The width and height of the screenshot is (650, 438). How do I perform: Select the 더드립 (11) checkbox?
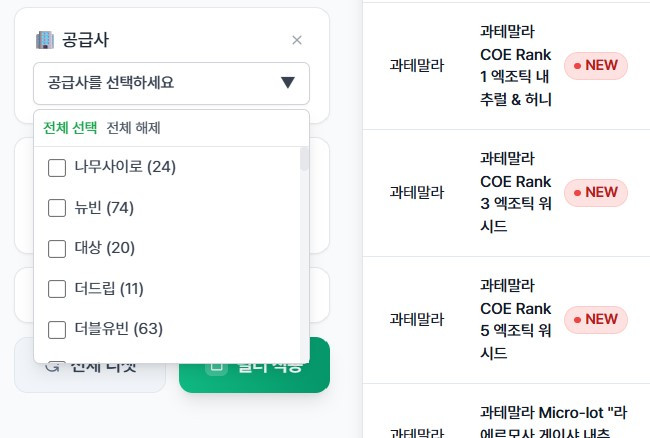[x=57, y=289]
